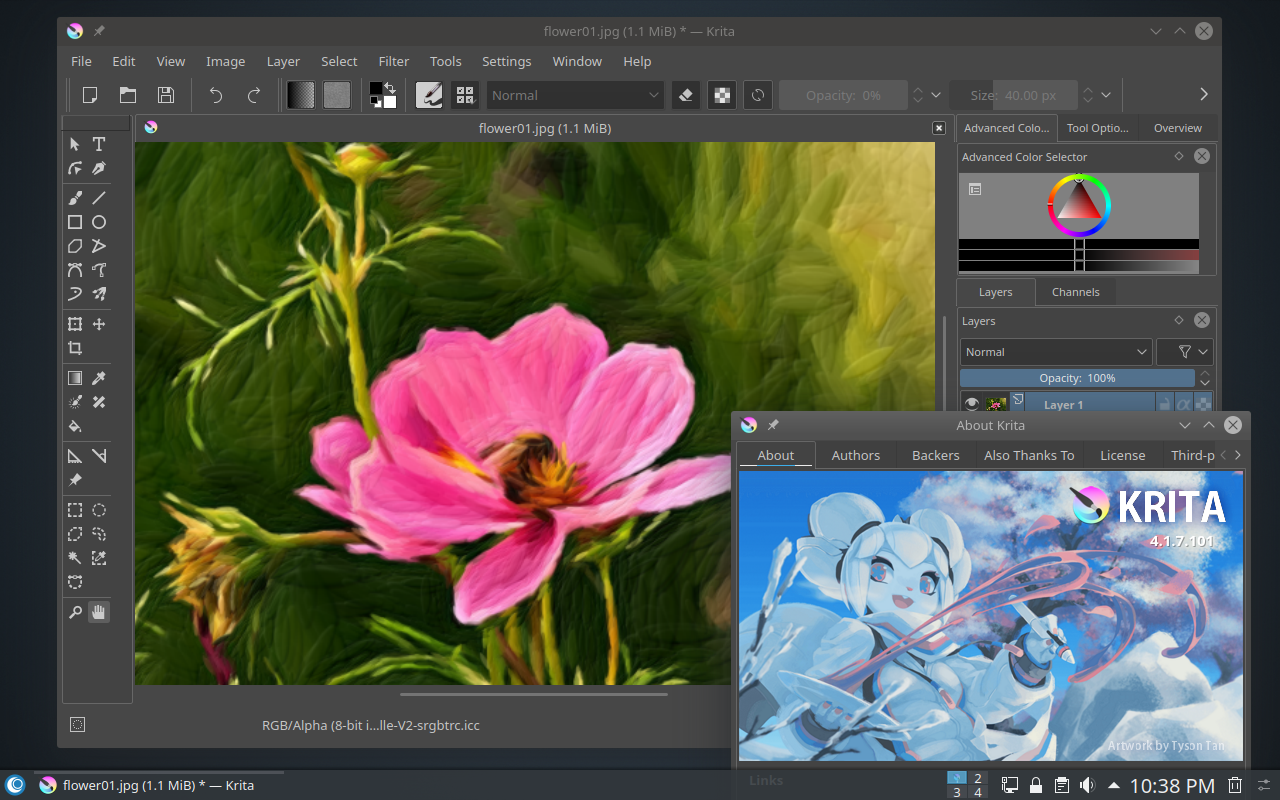Toggle preserve alpha checkerboard button
This screenshot has height=800, width=1280.
[721, 95]
